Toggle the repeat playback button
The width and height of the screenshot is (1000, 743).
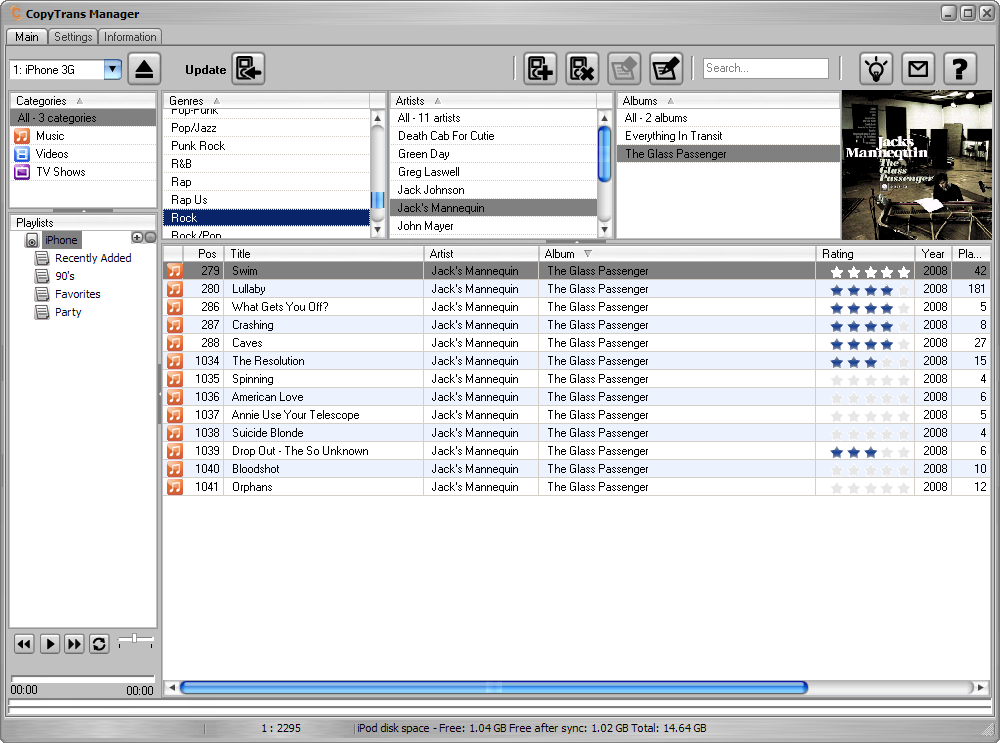(x=99, y=644)
